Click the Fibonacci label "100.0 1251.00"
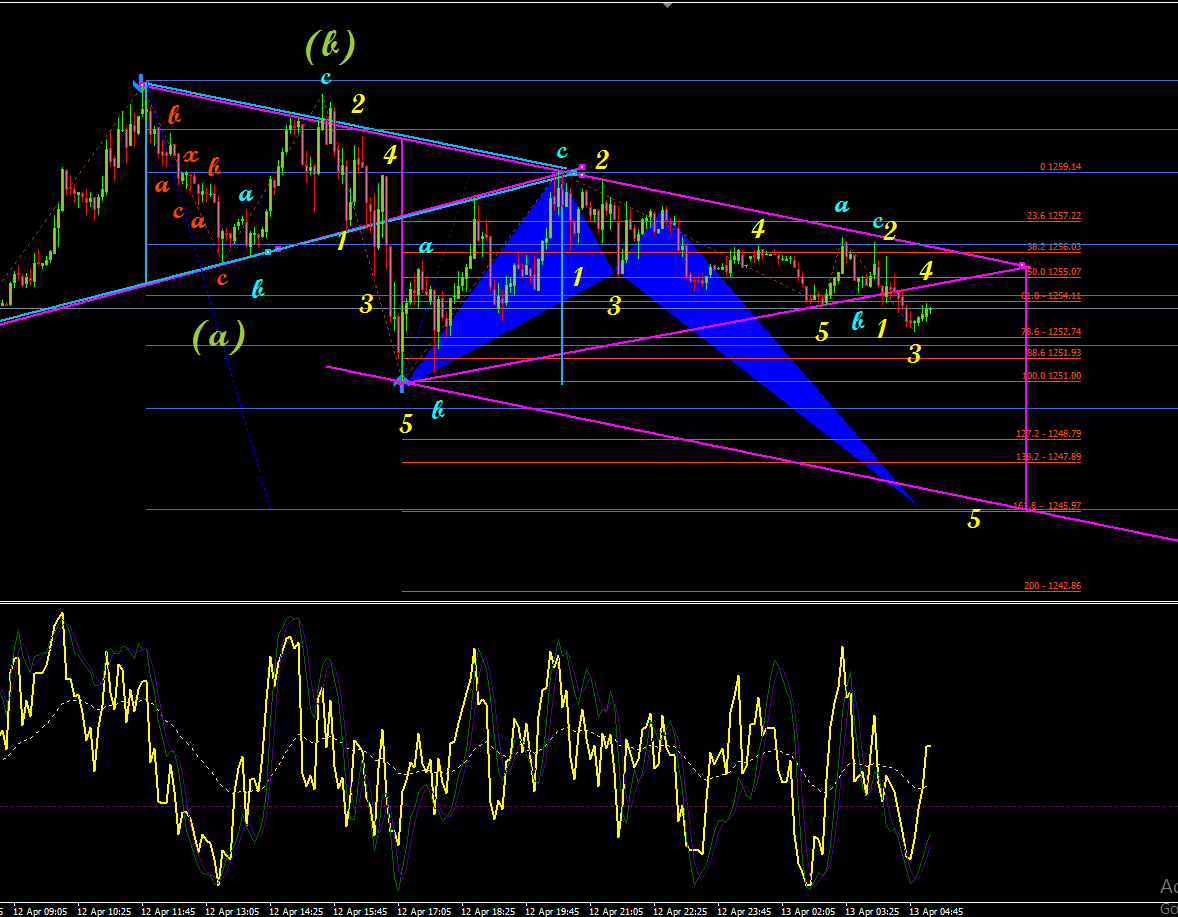This screenshot has height=917, width=1178. coord(1052,376)
